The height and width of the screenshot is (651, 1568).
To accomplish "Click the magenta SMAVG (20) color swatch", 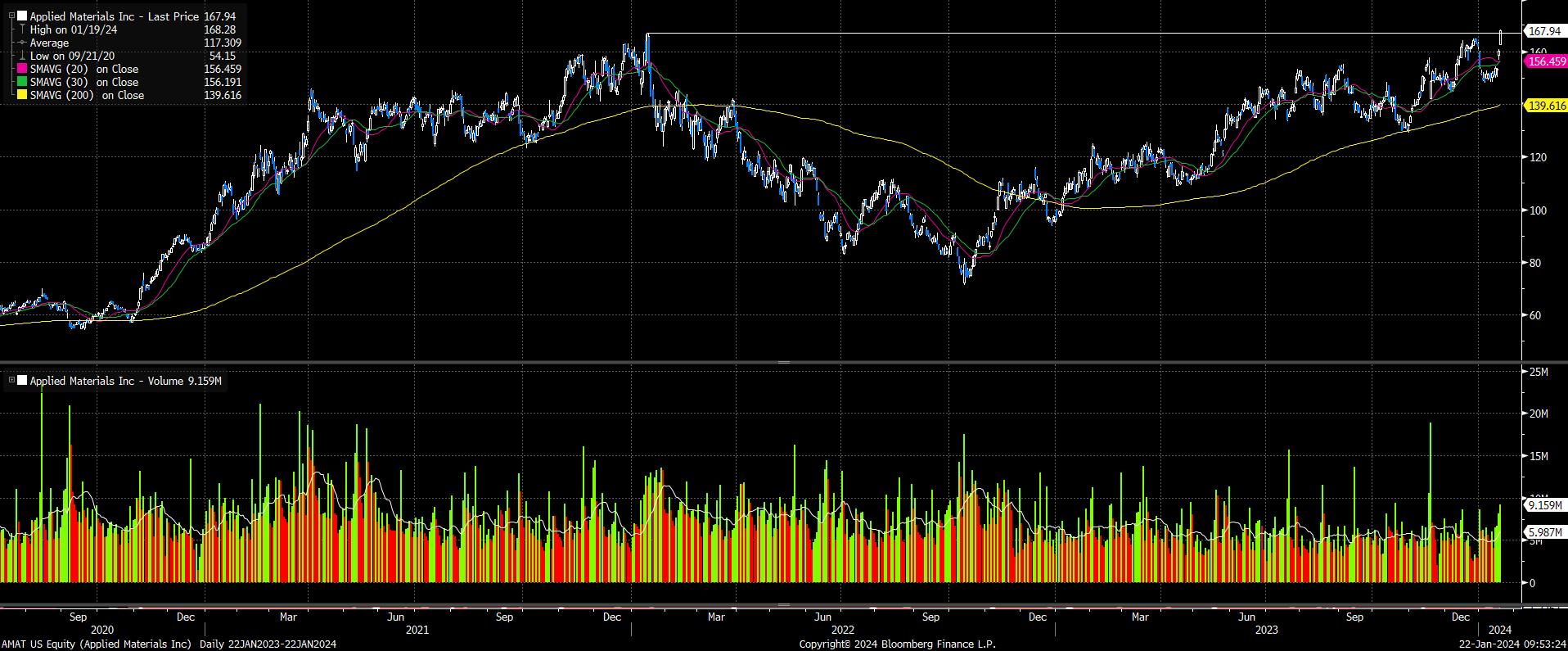I will tap(22, 69).
